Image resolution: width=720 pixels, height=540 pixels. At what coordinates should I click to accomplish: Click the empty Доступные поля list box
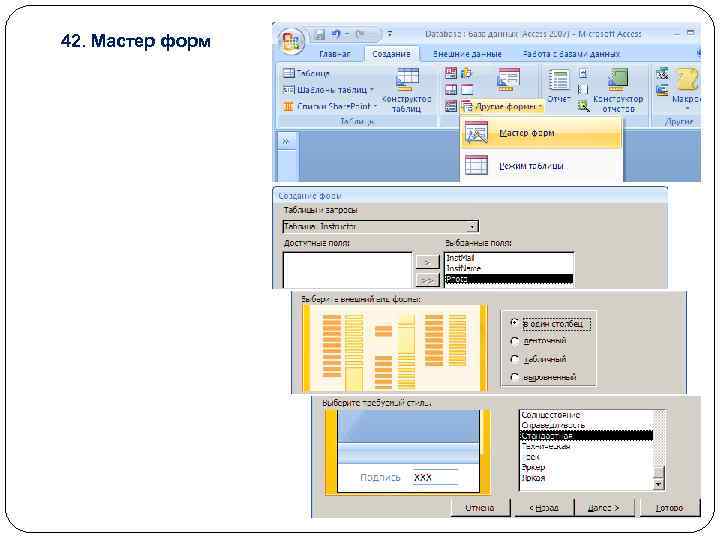tap(347, 270)
